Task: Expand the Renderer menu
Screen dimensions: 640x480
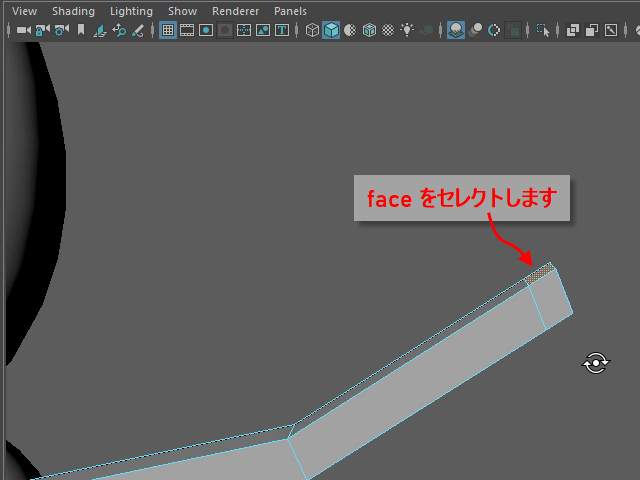Action: 235,11
